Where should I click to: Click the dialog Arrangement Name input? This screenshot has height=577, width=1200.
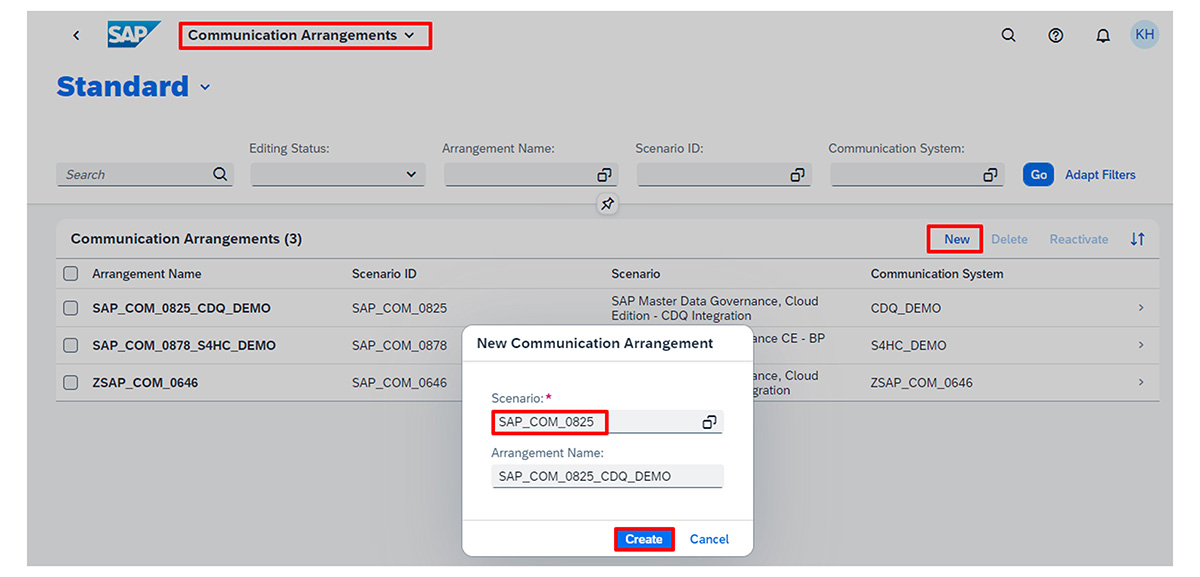click(x=607, y=476)
